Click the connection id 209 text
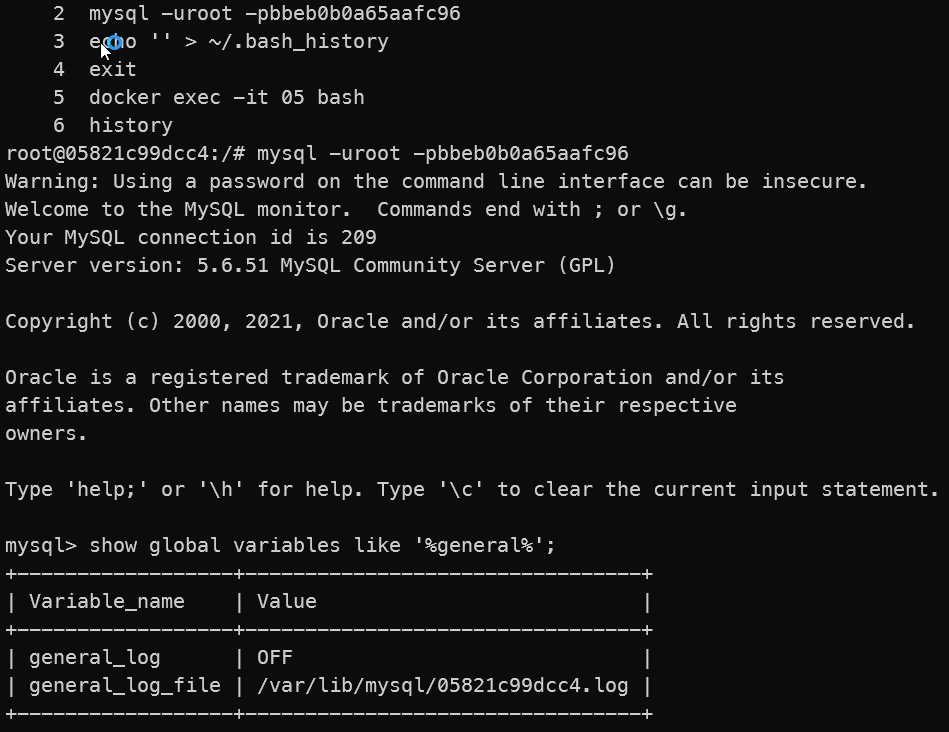Viewport: 949px width, 732px height. pos(191,238)
